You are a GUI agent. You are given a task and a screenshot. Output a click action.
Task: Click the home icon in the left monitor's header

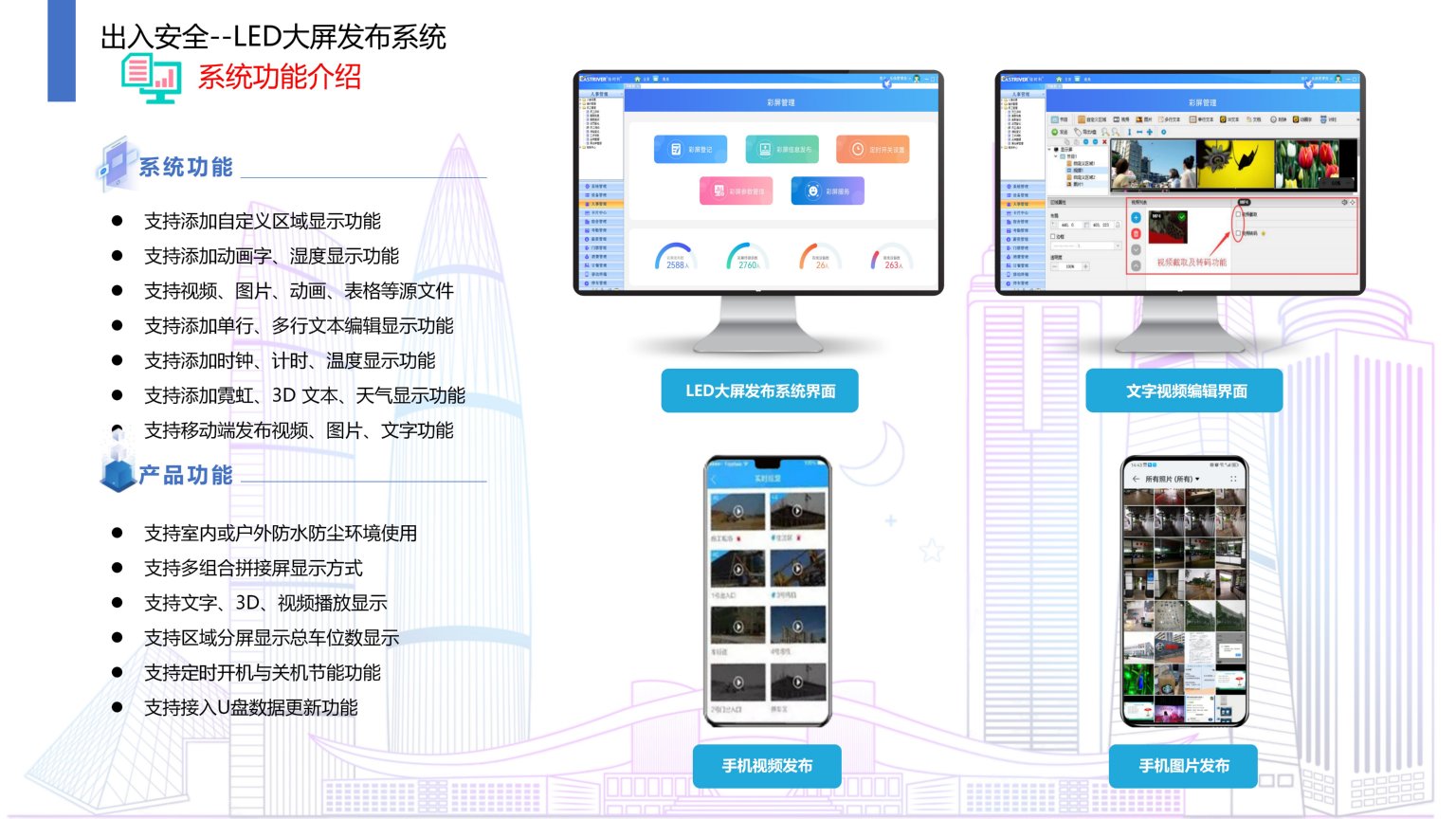click(637, 79)
